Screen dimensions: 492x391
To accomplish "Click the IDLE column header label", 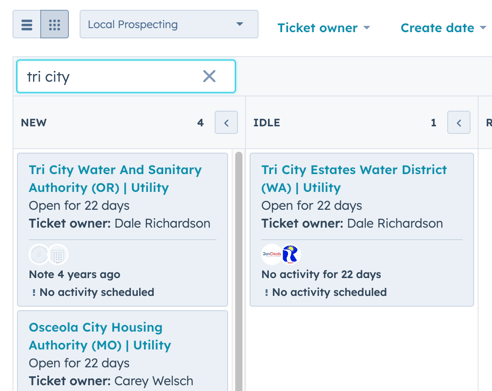I will click(267, 123).
